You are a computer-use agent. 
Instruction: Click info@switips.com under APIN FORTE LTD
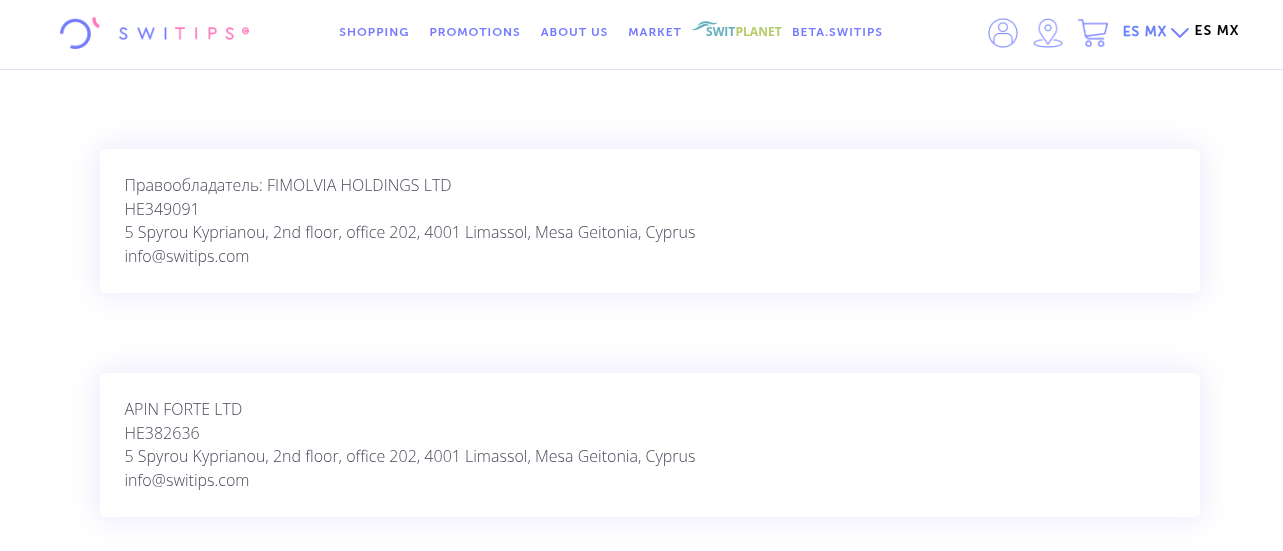tap(187, 480)
